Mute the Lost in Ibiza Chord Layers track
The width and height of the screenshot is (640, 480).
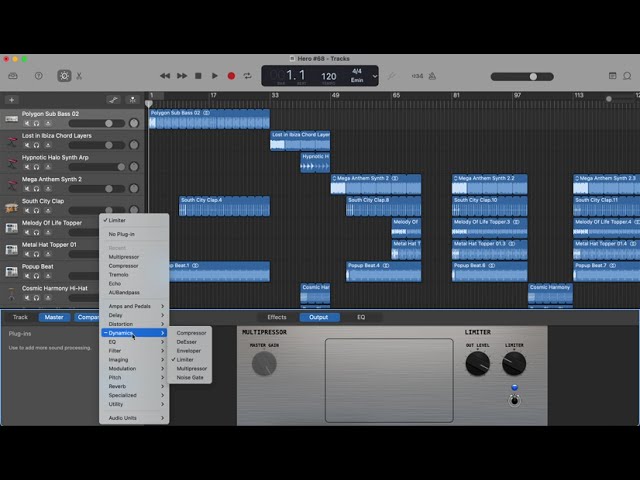pos(27,145)
